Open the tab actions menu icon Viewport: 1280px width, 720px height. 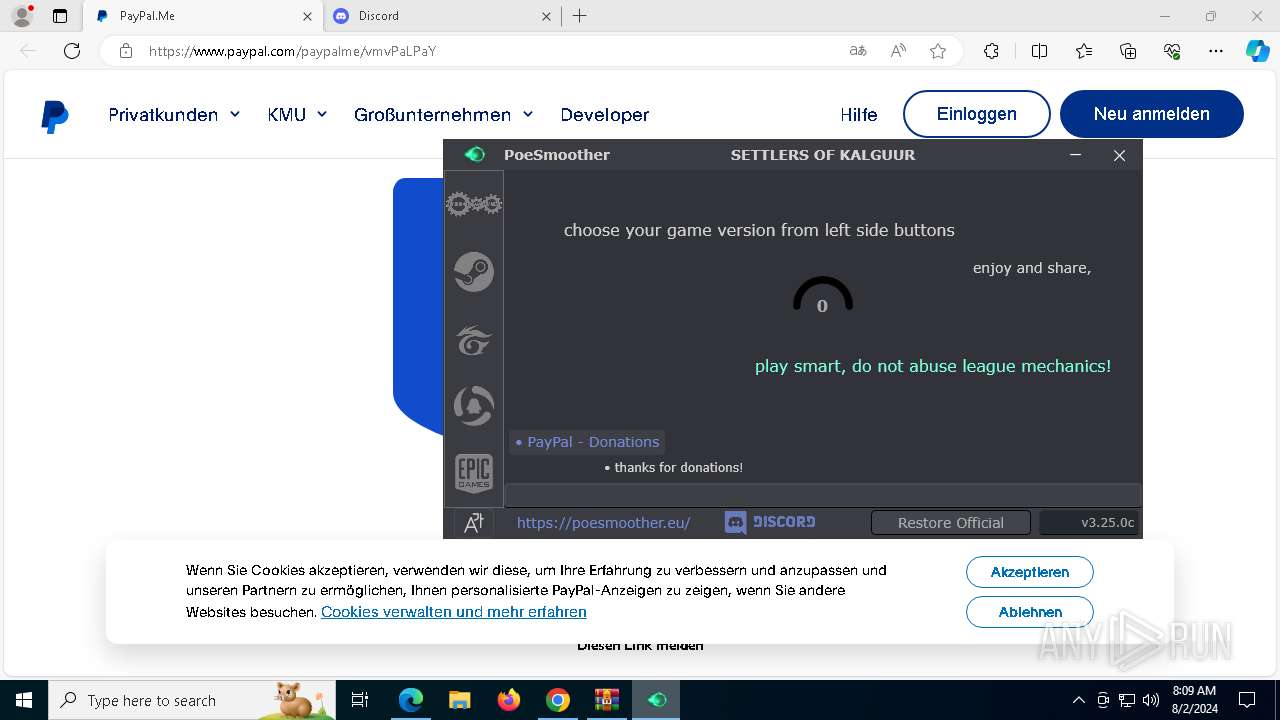click(60, 16)
